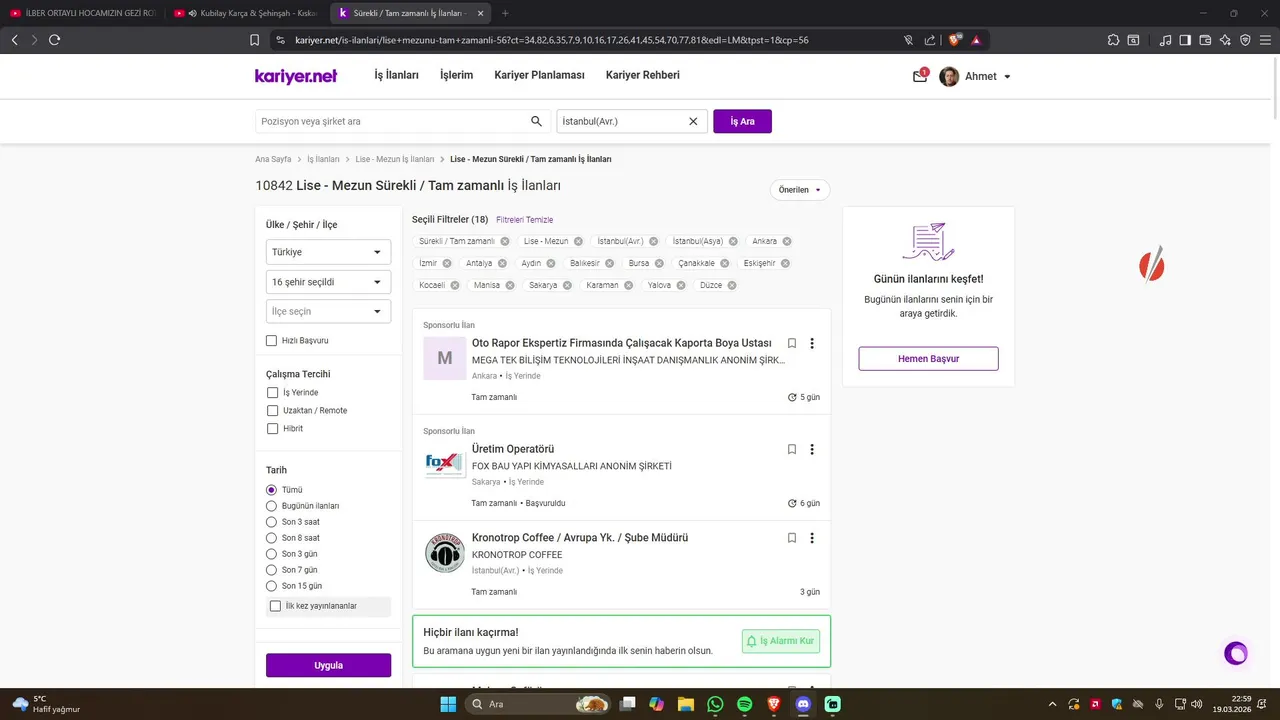Image resolution: width=1280 pixels, height=720 pixels.
Task: Check the Hibrit work preference
Action: [x=272, y=429]
